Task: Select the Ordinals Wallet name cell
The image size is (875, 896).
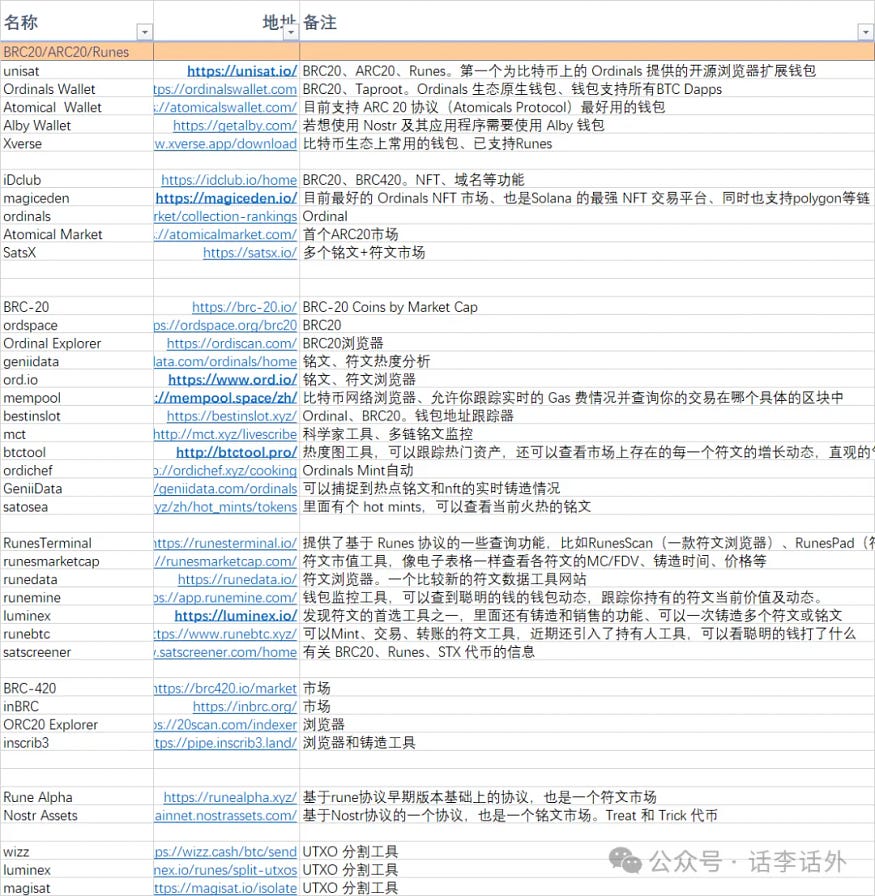Action: [77, 89]
